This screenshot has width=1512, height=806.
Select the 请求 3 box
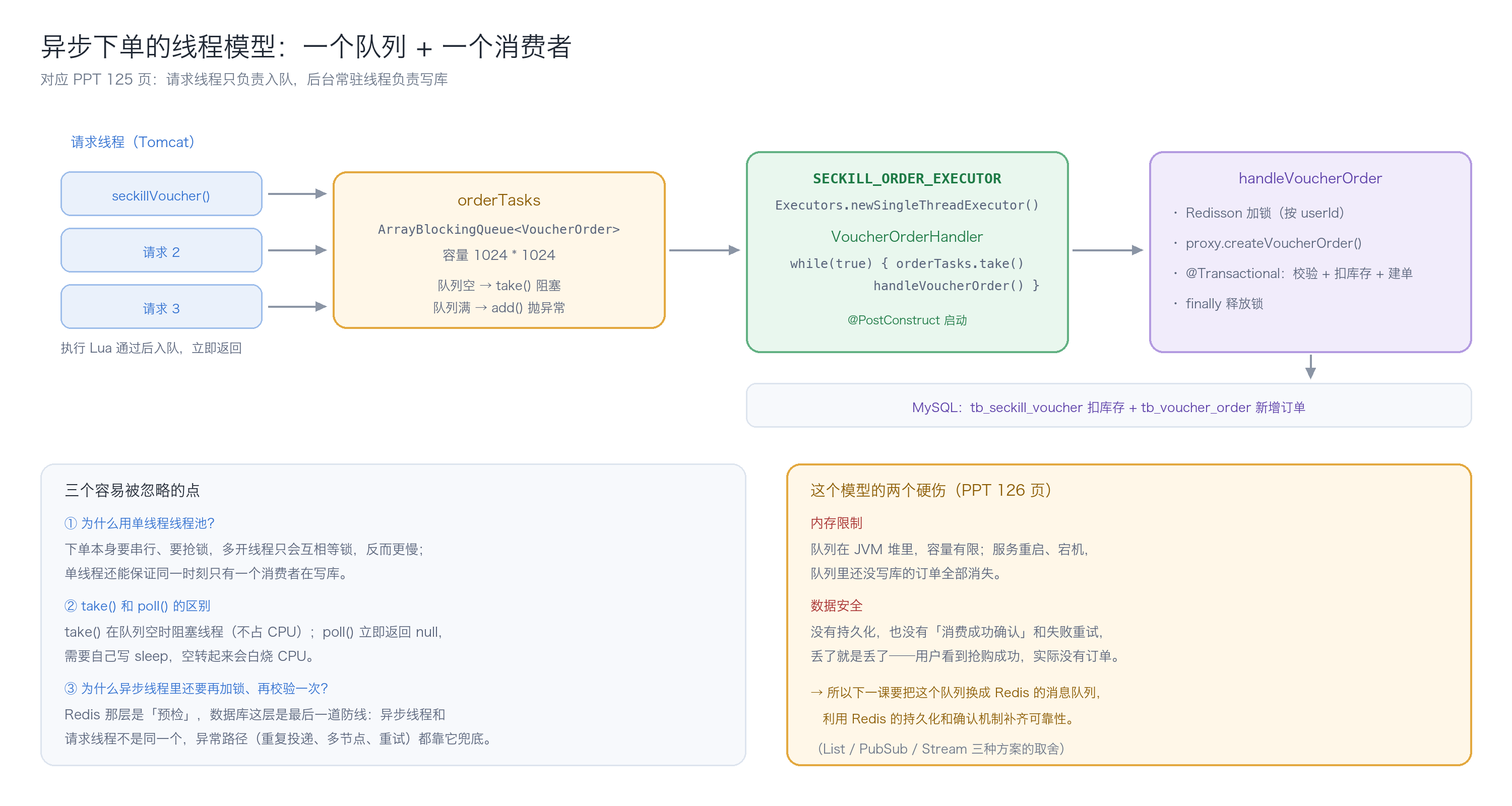161,307
